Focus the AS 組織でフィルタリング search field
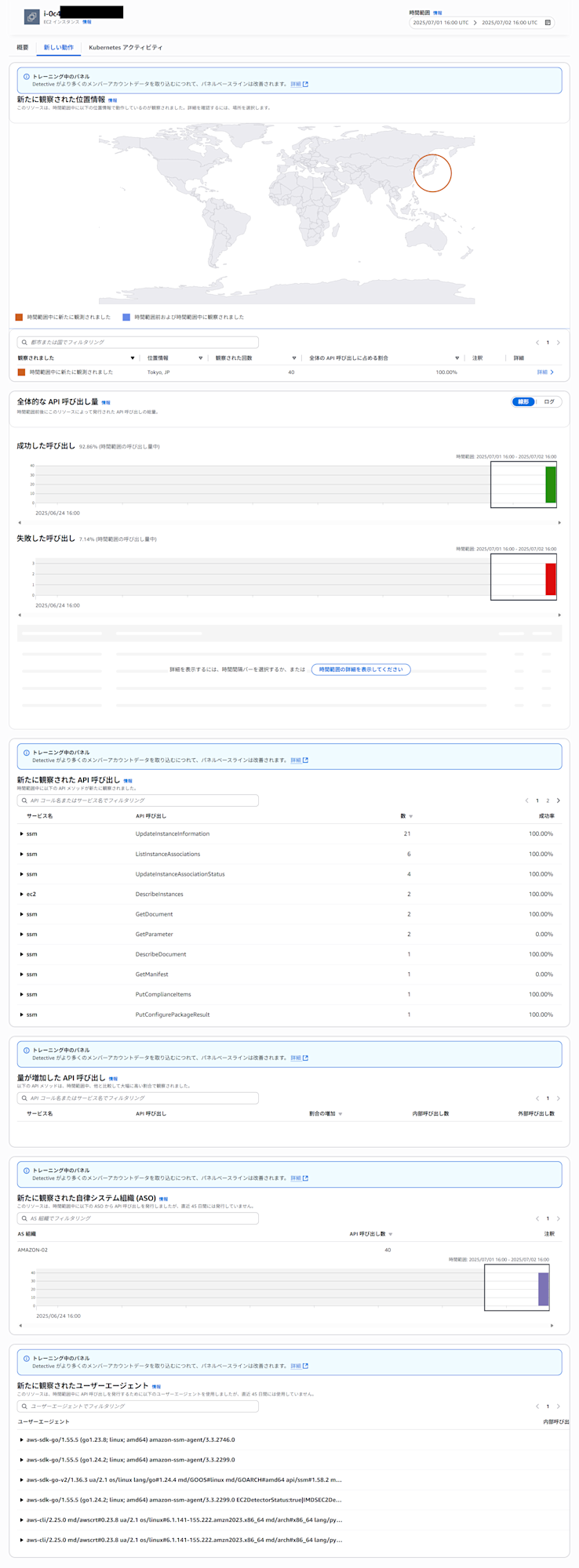The image size is (579, 1568). [x=138, y=1218]
